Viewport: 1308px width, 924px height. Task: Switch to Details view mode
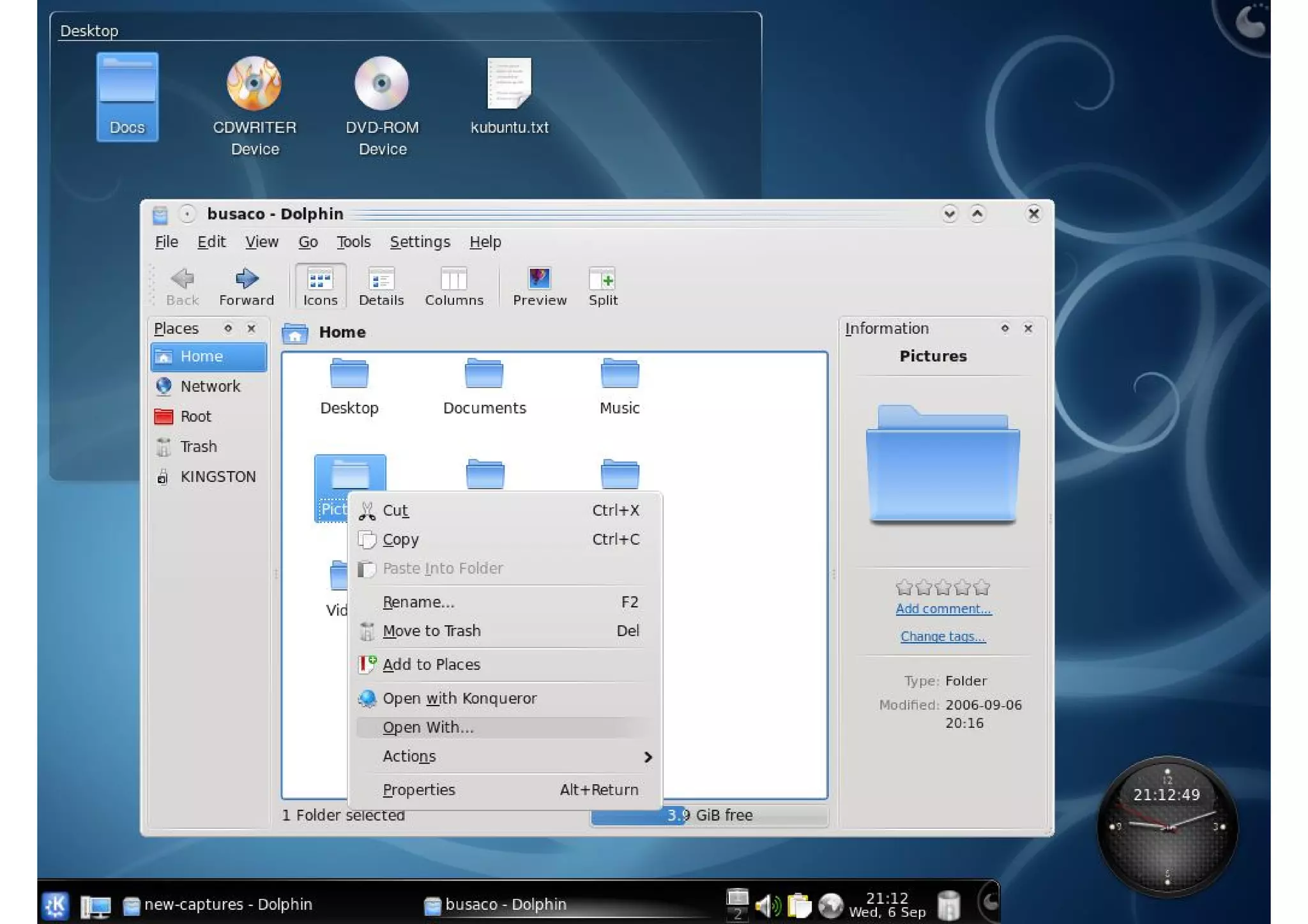[x=381, y=285]
